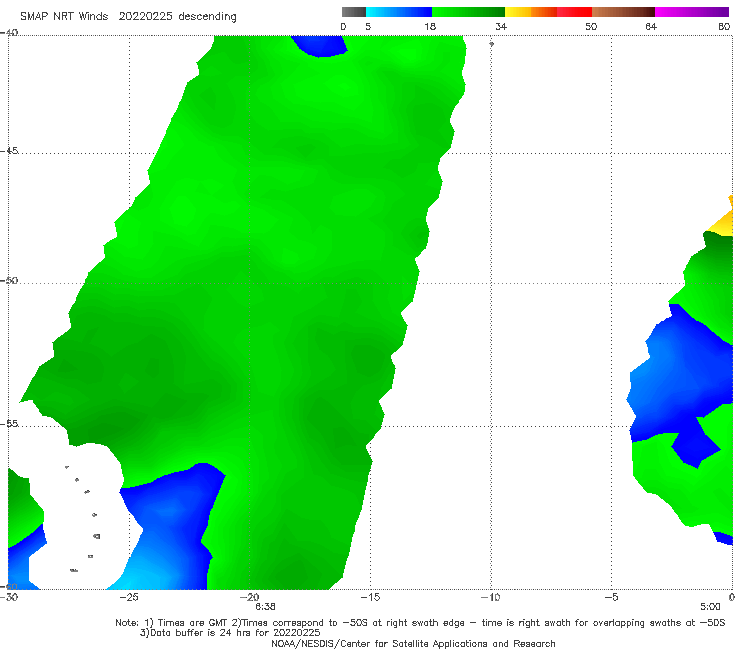The image size is (740, 650).
Task: Click the longitude label "-15"
Action: click(x=370, y=597)
